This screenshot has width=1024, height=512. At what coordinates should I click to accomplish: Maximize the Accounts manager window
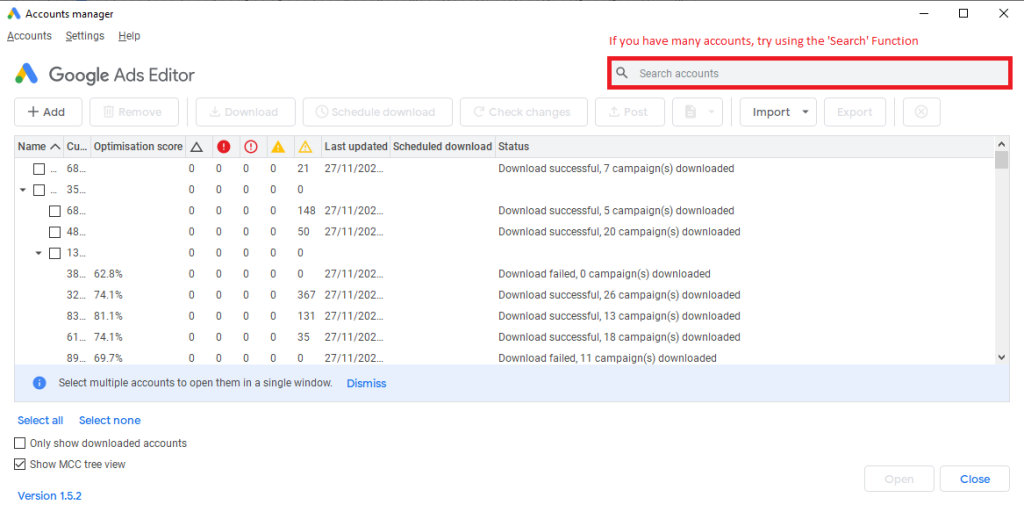[x=963, y=13]
